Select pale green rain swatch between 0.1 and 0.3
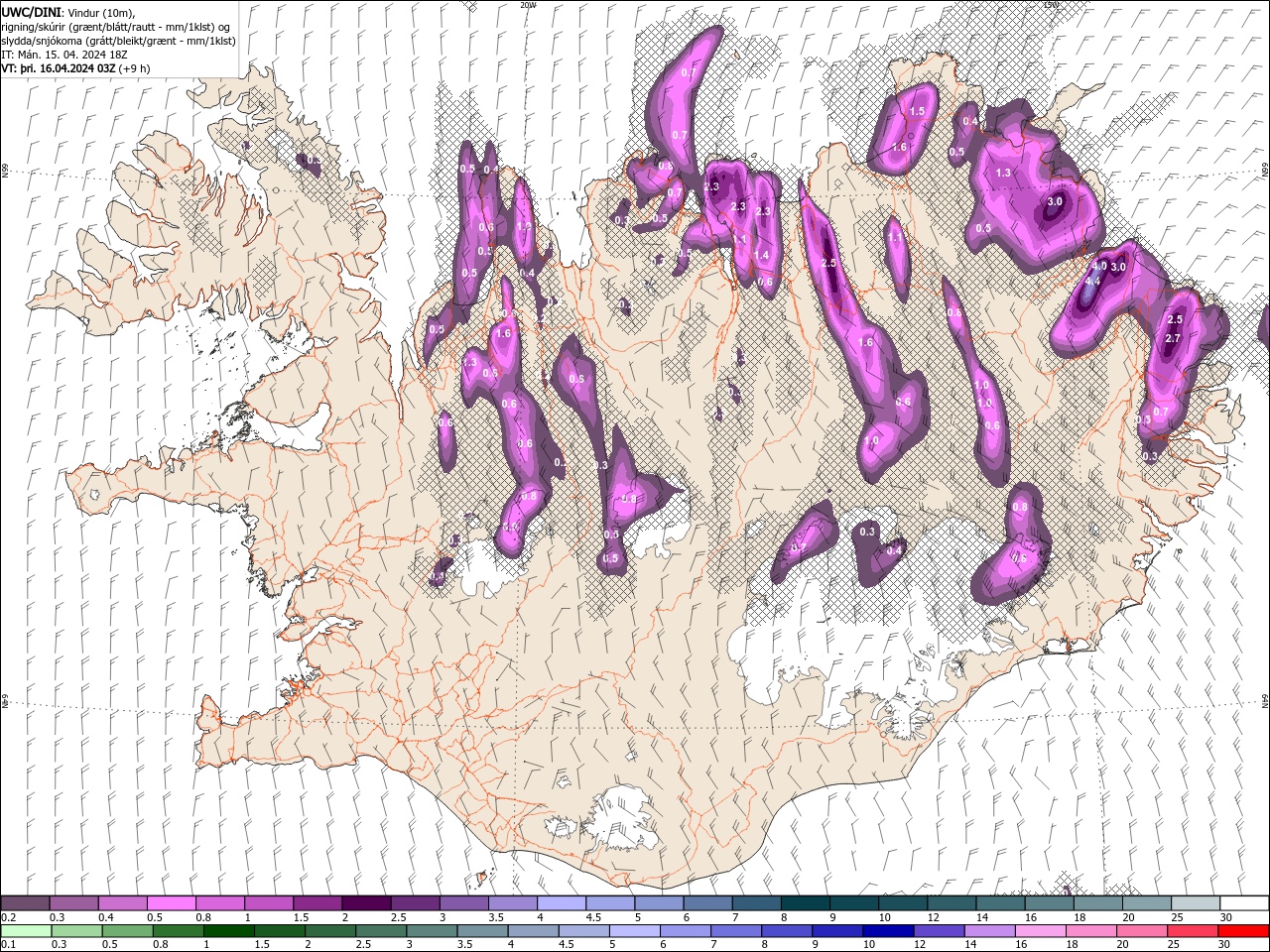This screenshot has height=952, width=1270. coord(26,931)
